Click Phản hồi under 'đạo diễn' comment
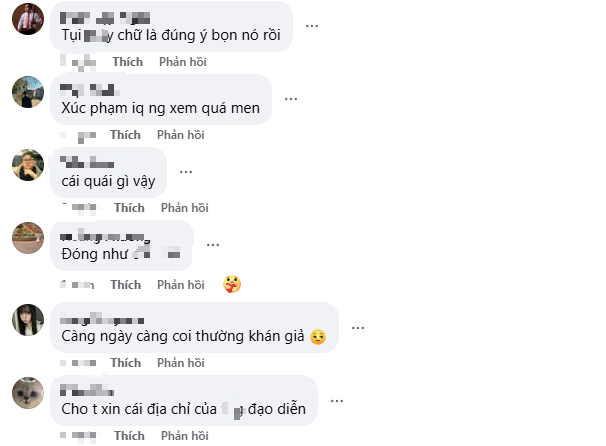The width and height of the screenshot is (606, 446). tap(184, 436)
